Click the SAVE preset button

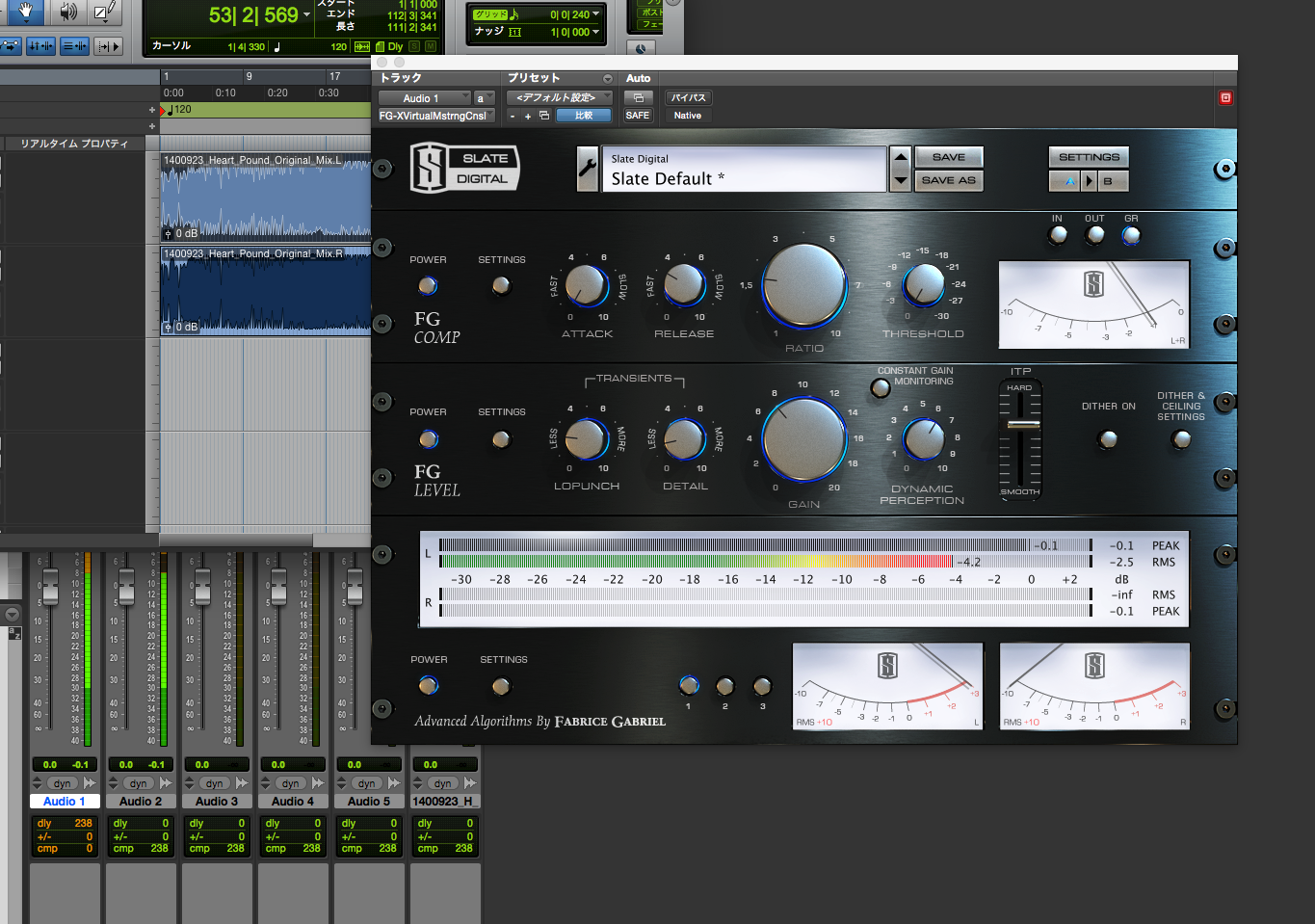[x=948, y=157]
